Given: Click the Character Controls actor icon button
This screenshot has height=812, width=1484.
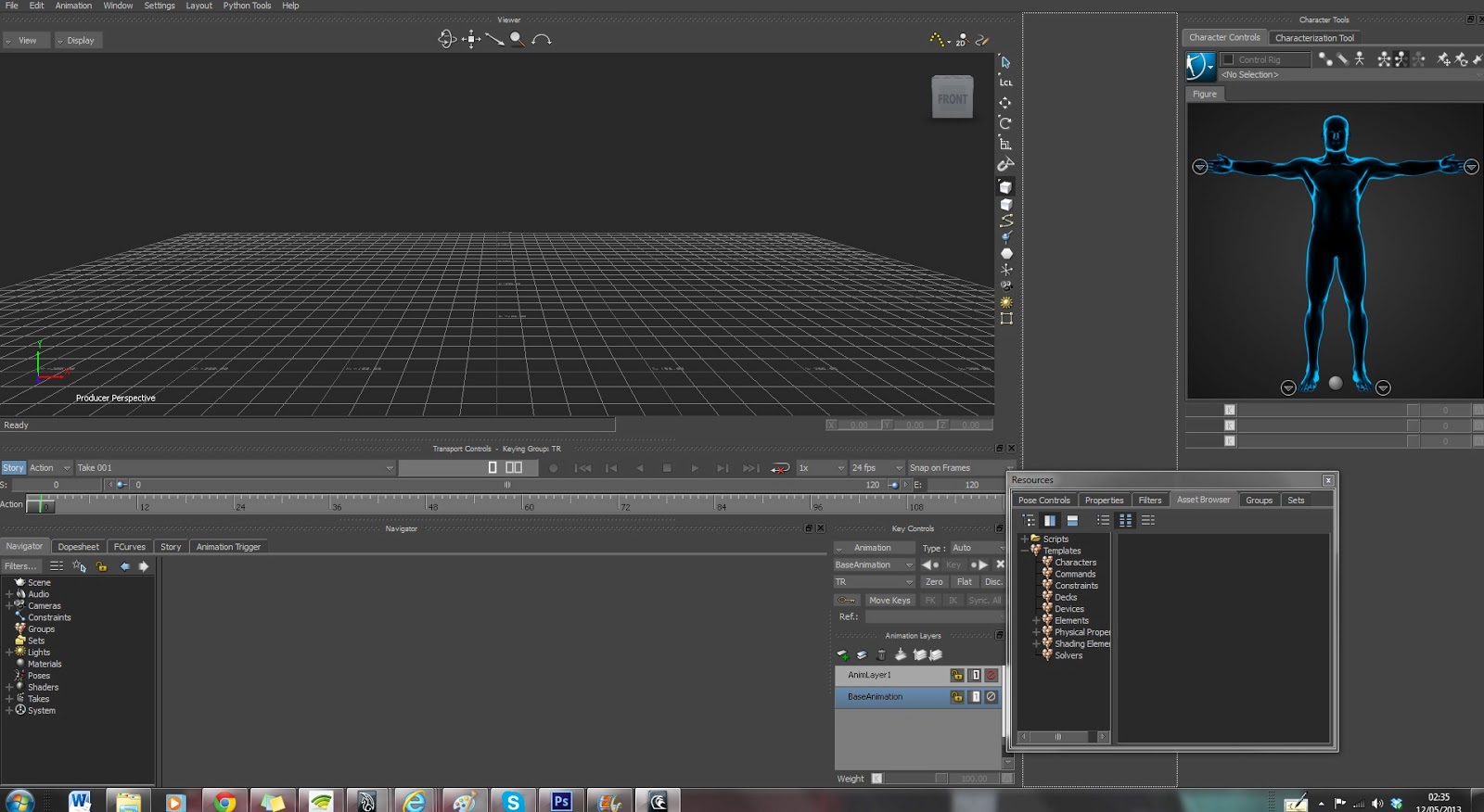Looking at the screenshot, I should click(1199, 66).
